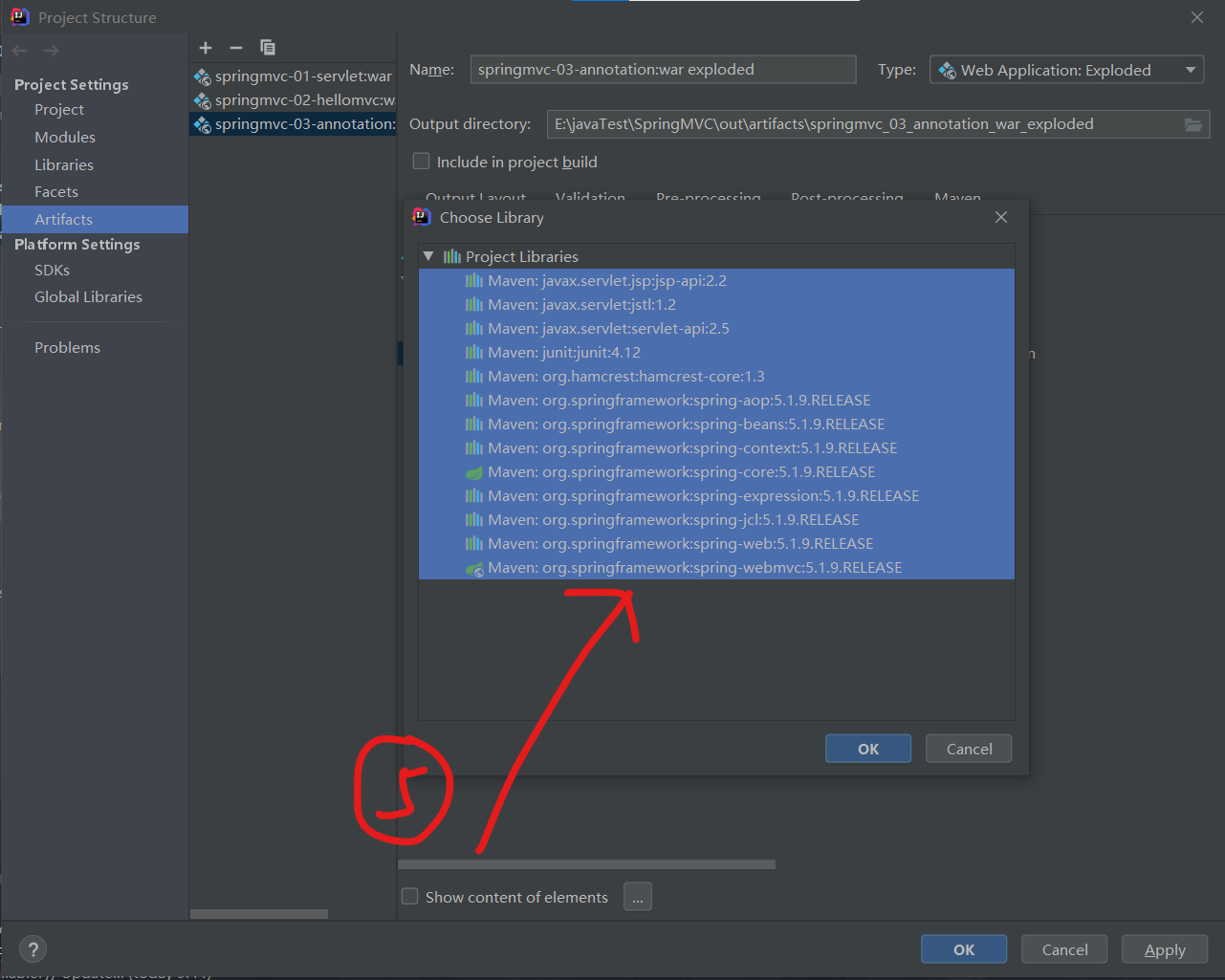Viewport: 1225px width, 980px height.
Task: Click the add artifact plus icon
Action: click(x=206, y=48)
